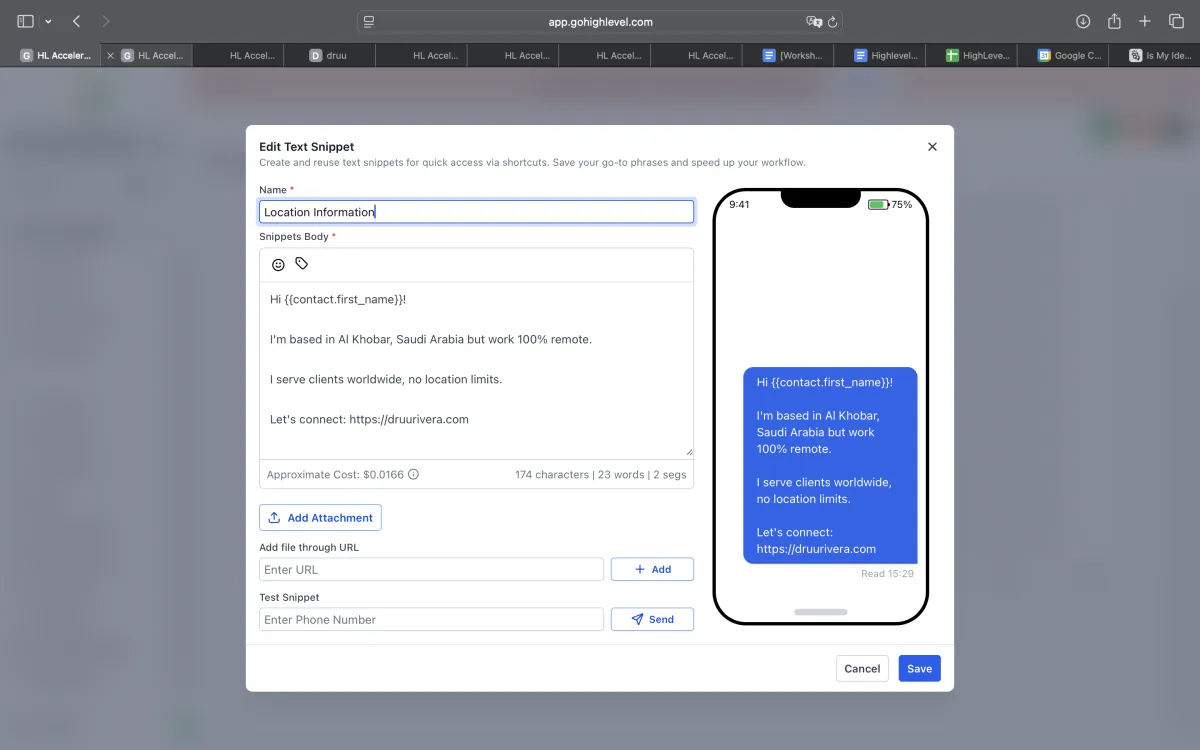Switch to the Google Calendar tab
This screenshot has width=1200, height=750.
coord(1070,56)
